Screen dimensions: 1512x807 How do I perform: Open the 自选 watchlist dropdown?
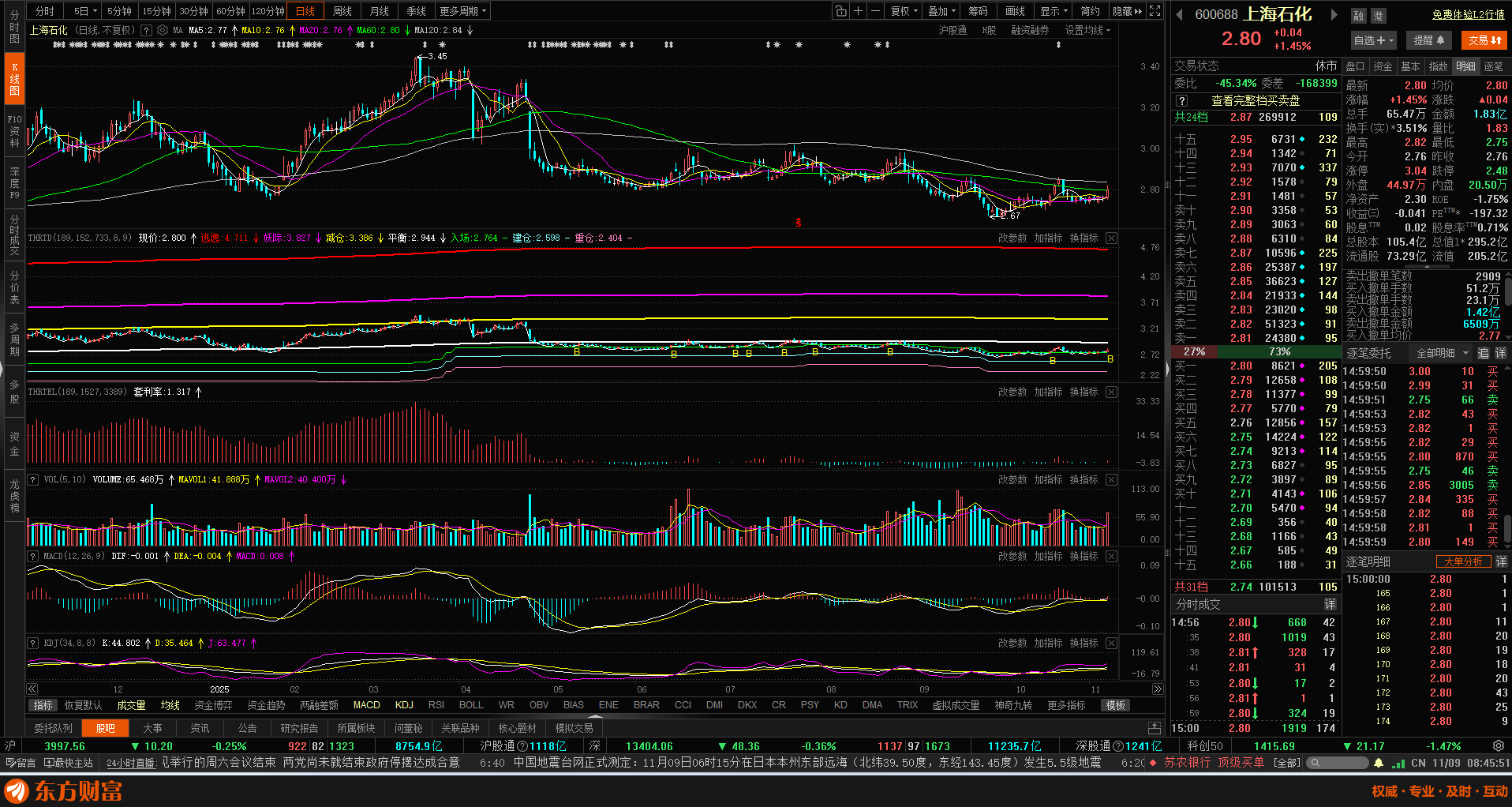tap(1374, 40)
